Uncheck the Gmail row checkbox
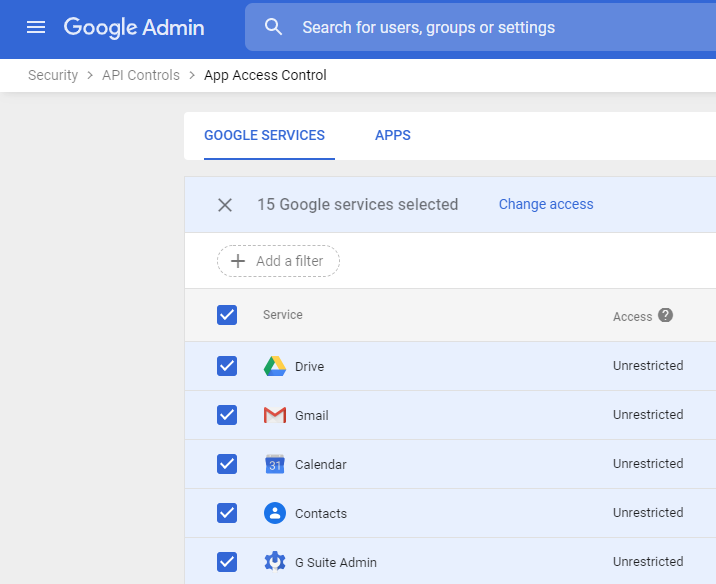 [x=227, y=415]
